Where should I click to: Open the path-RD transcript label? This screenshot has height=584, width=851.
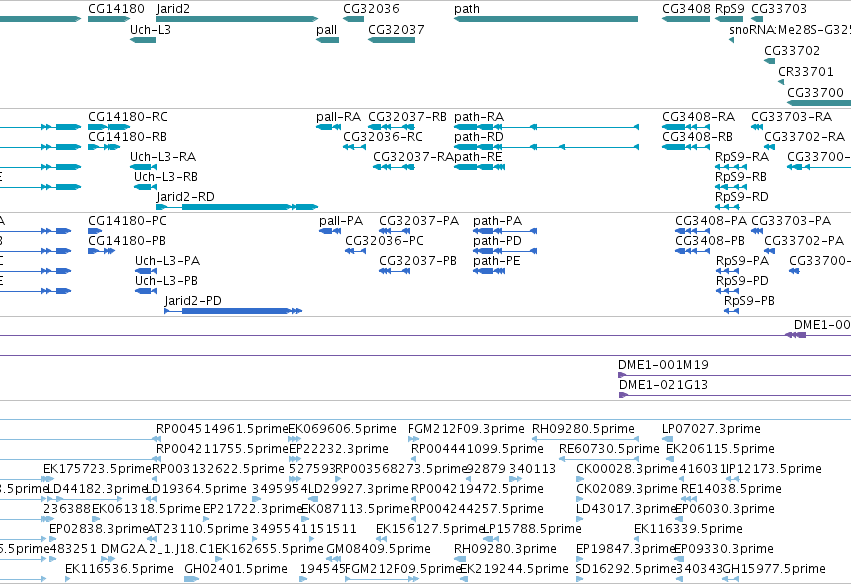click(x=479, y=137)
